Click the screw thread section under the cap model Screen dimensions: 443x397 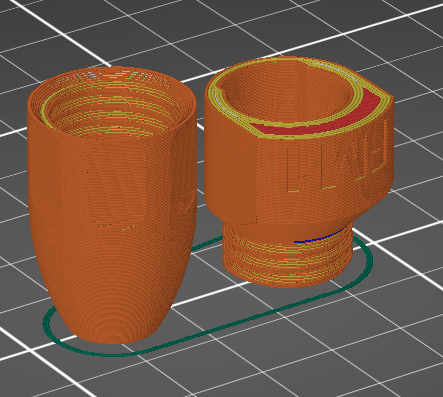tap(287, 255)
